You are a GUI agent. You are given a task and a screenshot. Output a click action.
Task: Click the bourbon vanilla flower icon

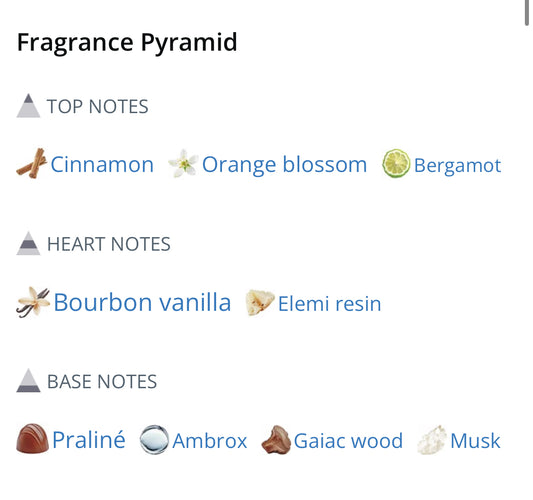click(x=33, y=302)
